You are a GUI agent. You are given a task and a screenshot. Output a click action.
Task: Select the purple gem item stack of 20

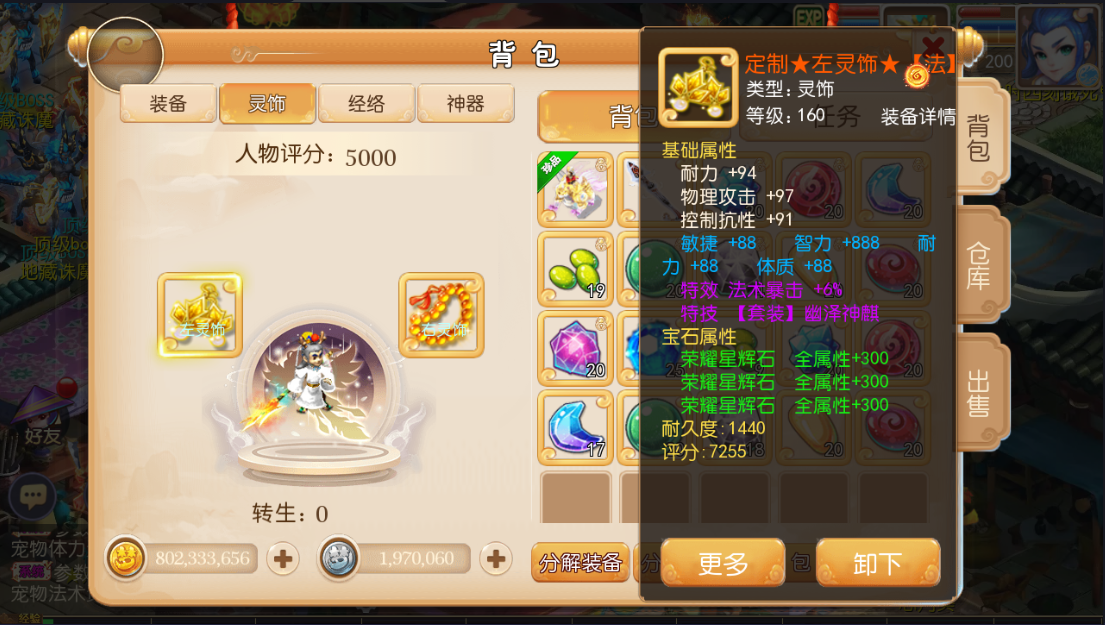coord(576,348)
